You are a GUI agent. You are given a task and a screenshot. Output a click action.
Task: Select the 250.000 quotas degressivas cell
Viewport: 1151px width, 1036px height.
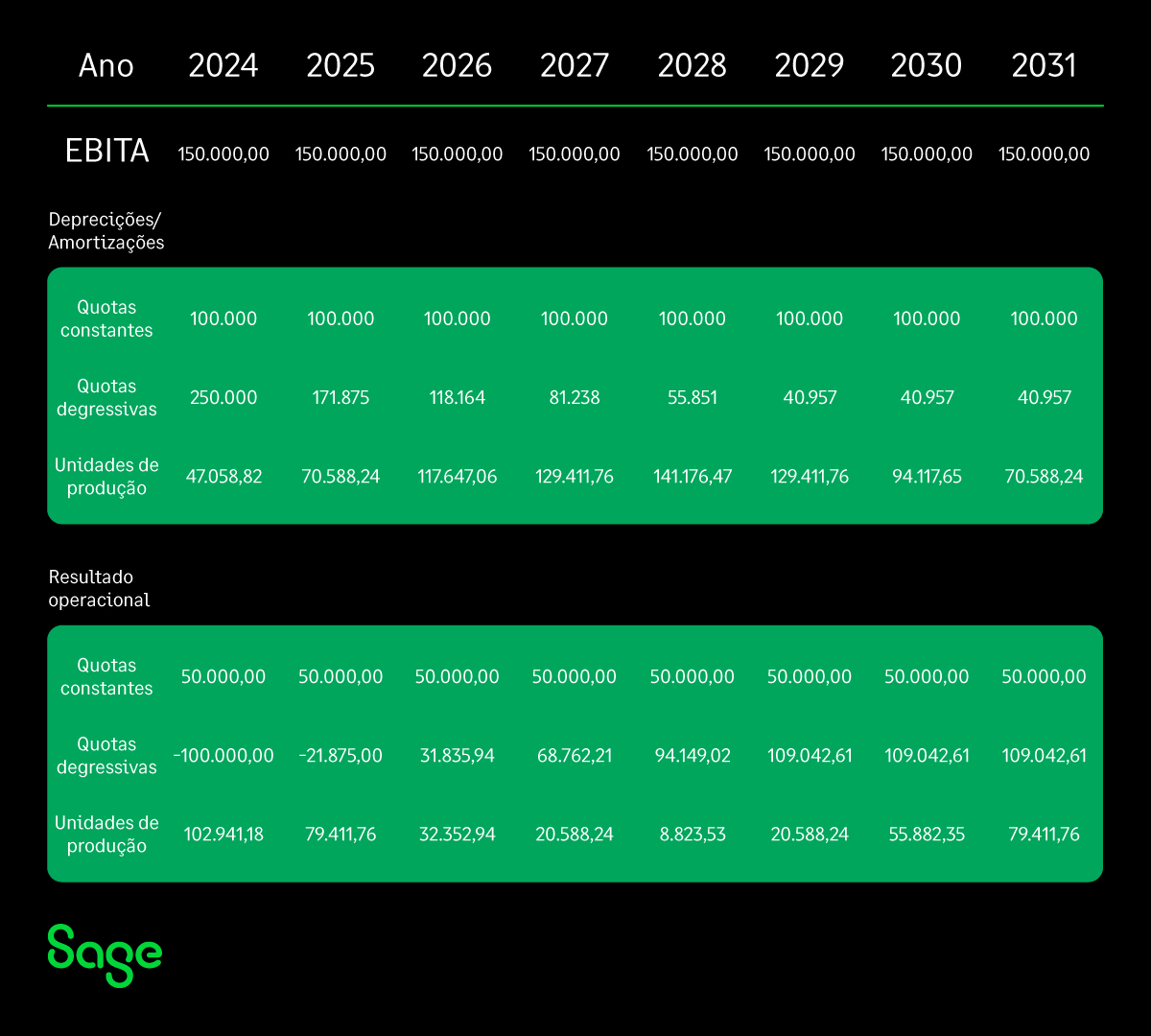coord(223,397)
